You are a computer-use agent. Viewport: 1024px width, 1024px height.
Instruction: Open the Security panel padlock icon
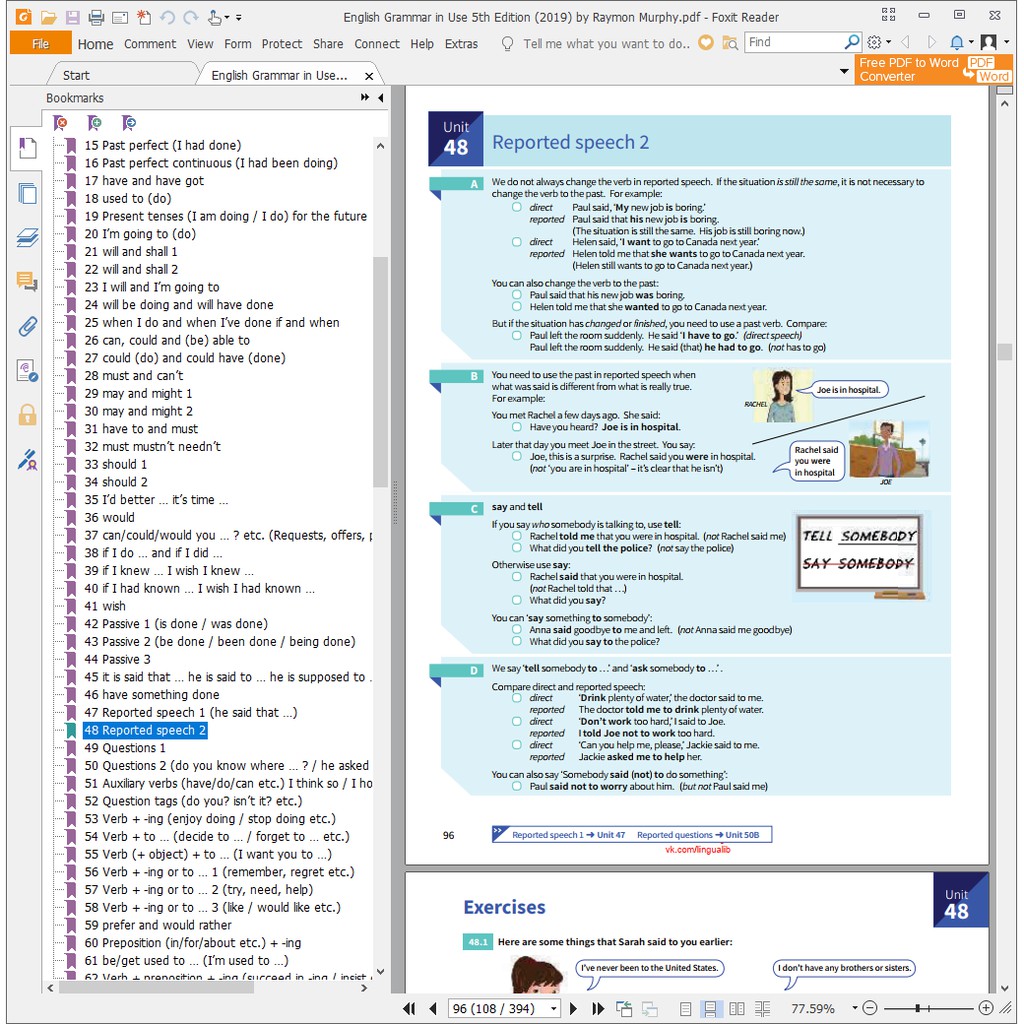point(27,414)
